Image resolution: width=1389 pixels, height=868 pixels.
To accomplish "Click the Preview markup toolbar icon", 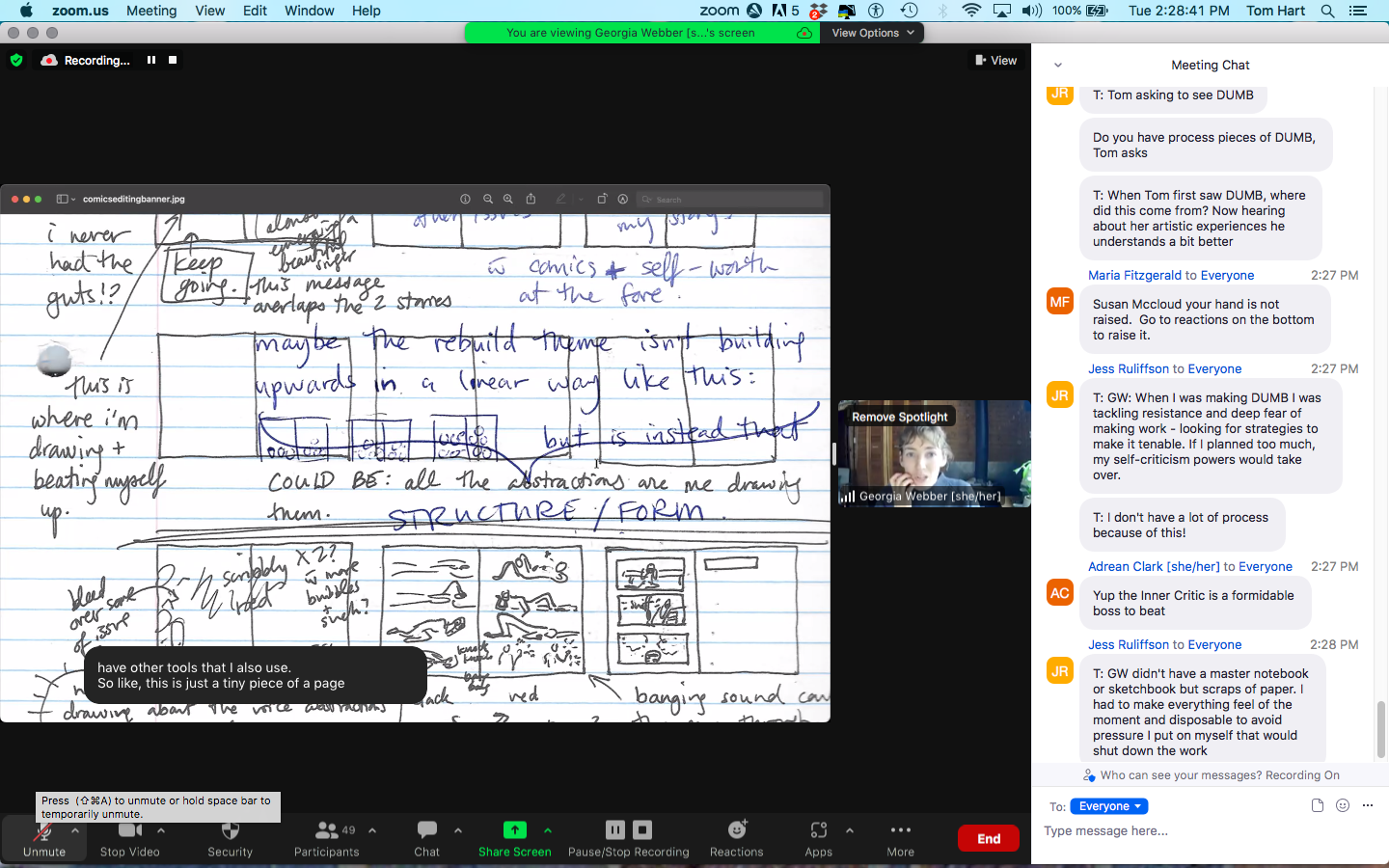I will point(623,199).
